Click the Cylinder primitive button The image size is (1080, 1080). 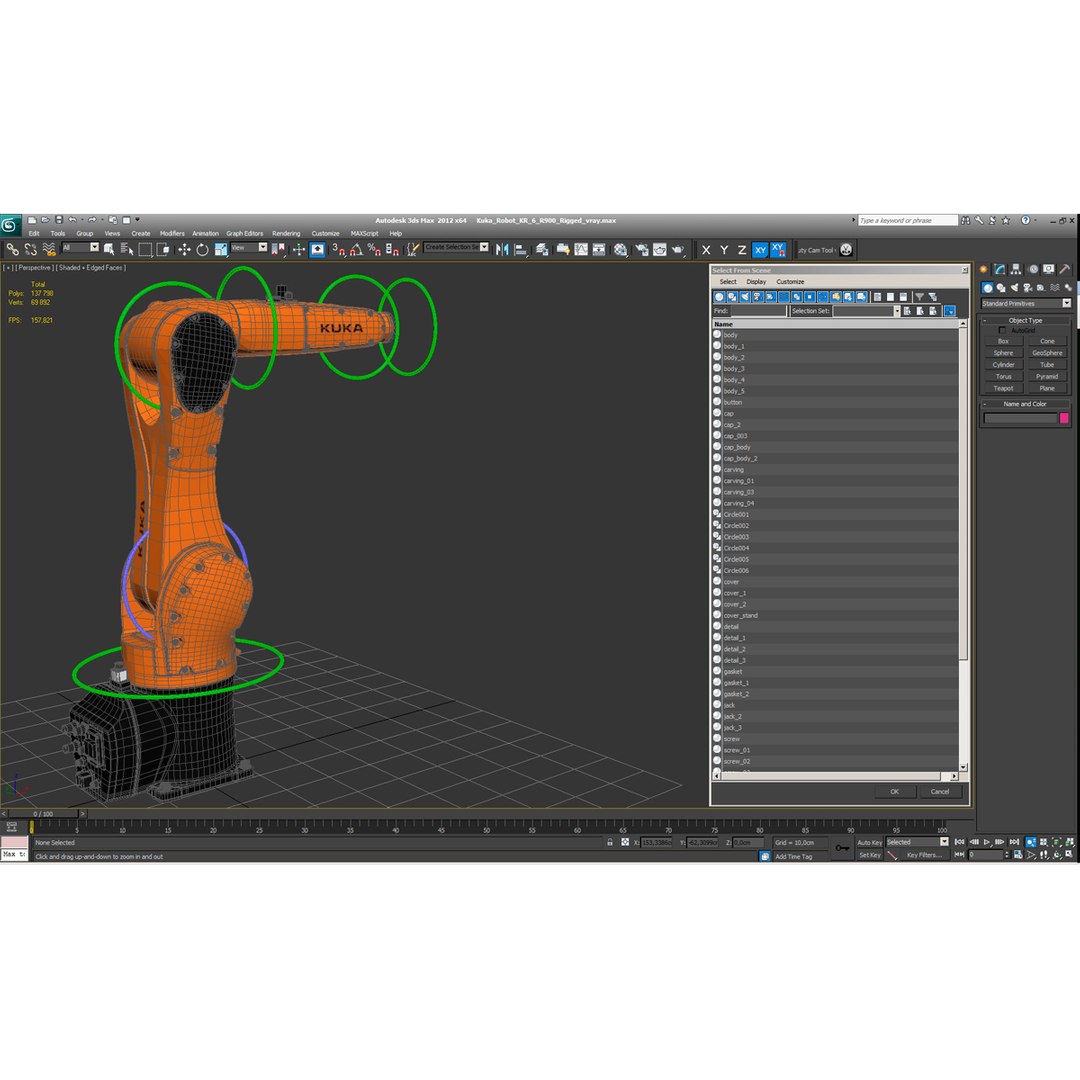coord(1004,365)
